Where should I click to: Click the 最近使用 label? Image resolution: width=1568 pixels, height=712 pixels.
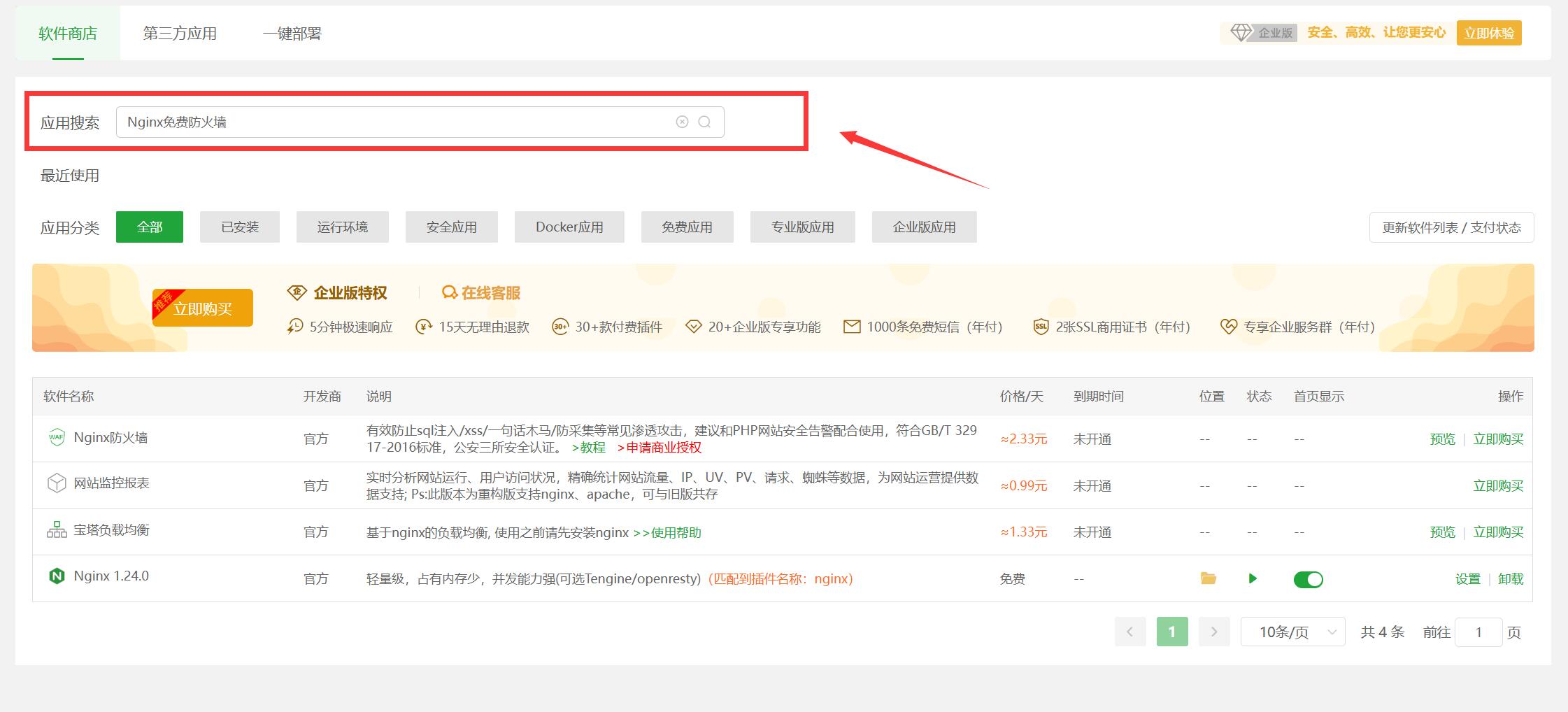(70, 176)
